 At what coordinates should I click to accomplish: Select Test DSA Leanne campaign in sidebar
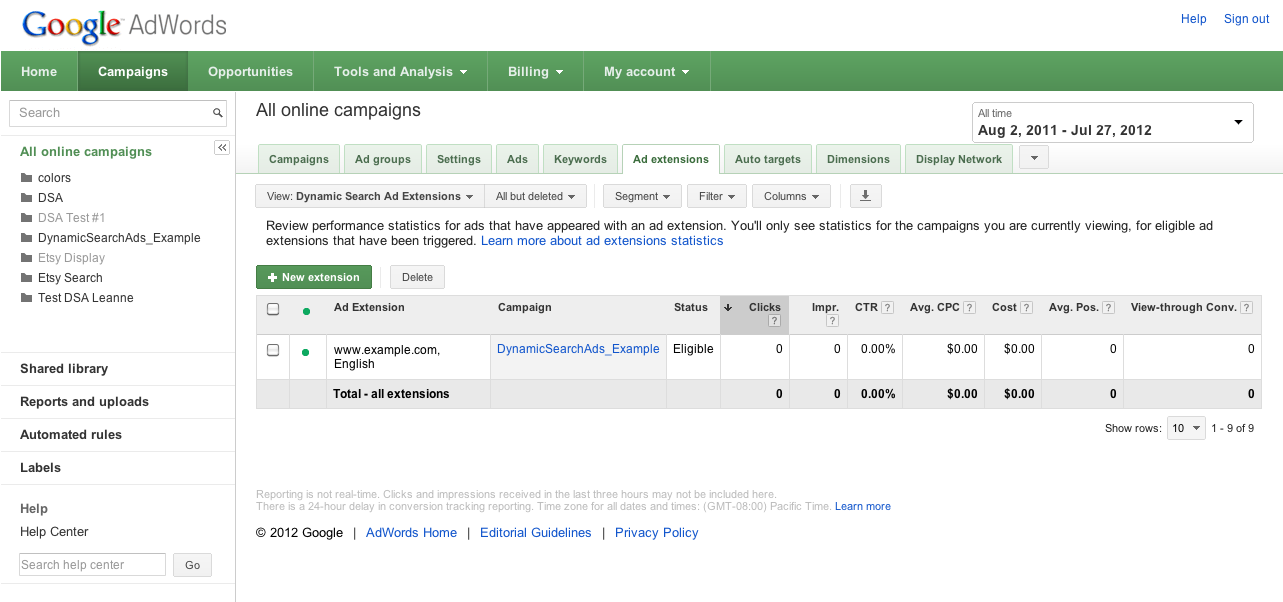coord(86,298)
